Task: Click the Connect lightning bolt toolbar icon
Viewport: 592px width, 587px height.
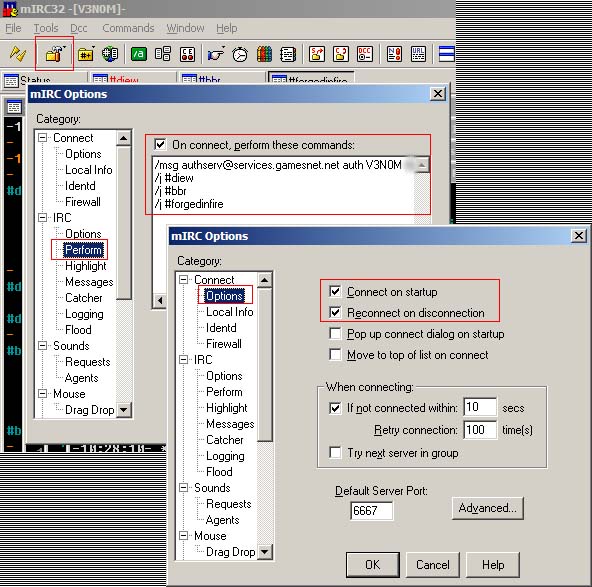Action: [x=17, y=54]
